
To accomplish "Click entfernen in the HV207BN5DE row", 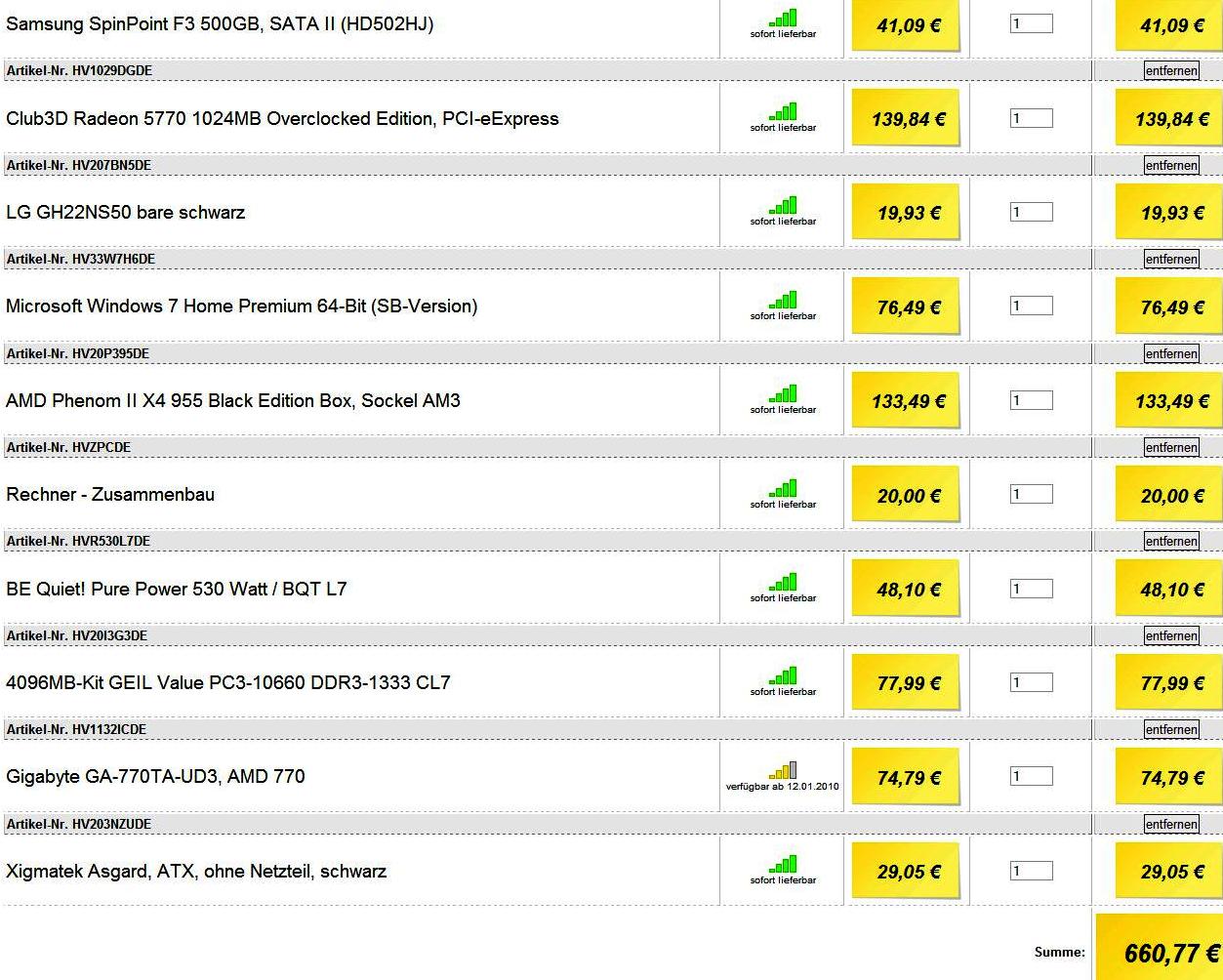I will point(1171,165).
